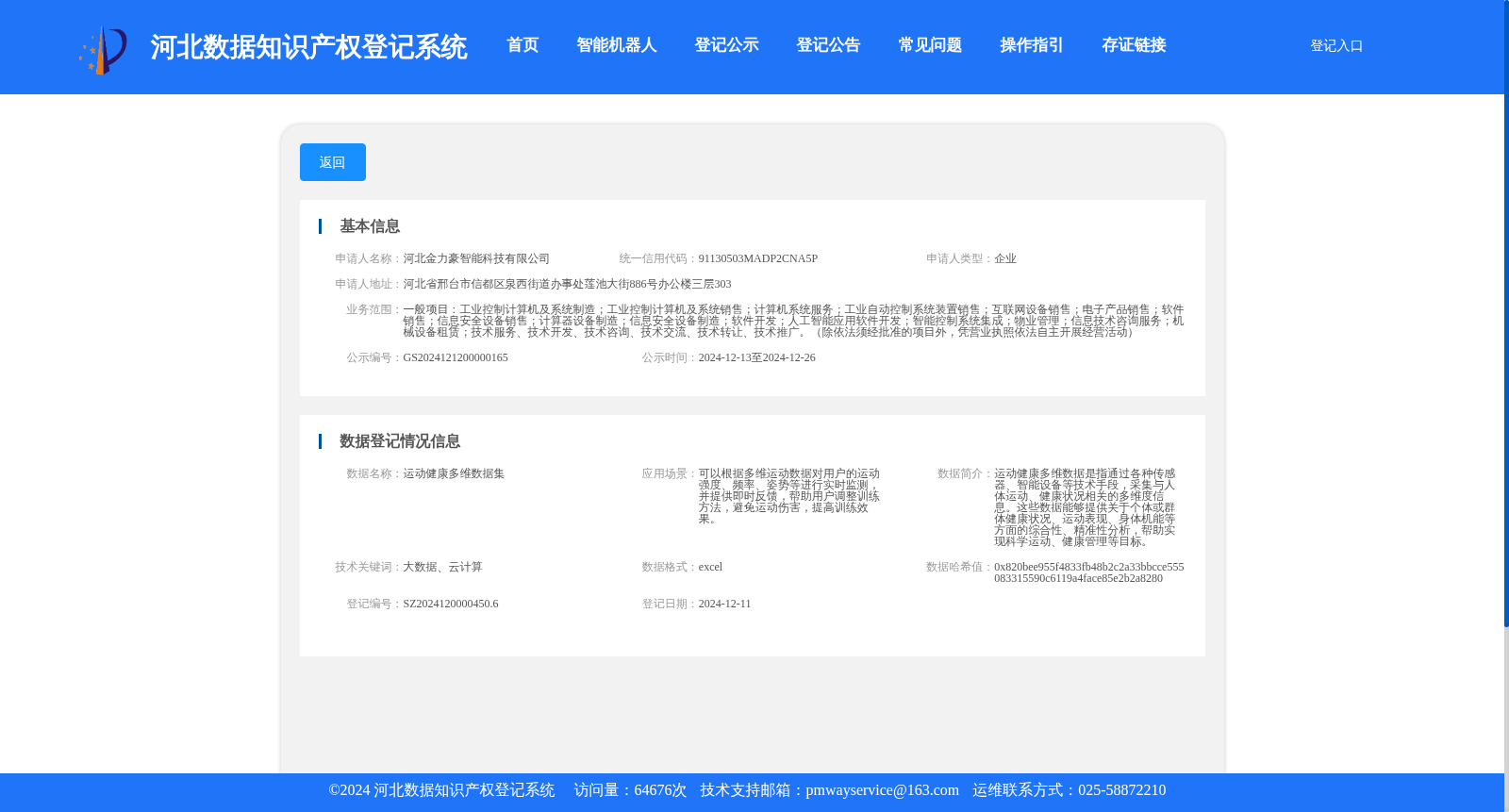Image resolution: width=1509 pixels, height=812 pixels.
Task: Open the 首页 menu item
Action: tap(522, 45)
